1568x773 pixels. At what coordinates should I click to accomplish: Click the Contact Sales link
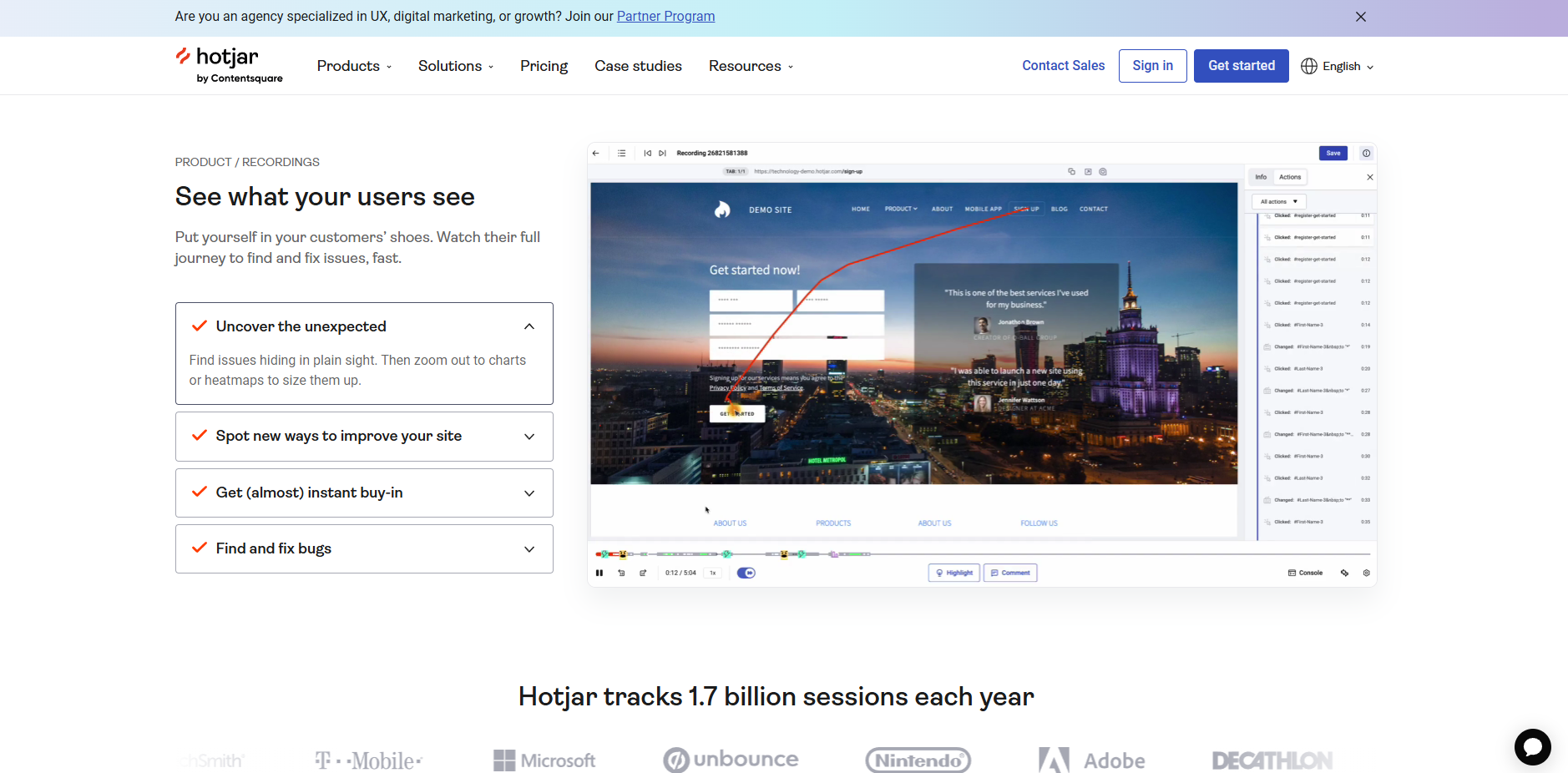coord(1063,66)
